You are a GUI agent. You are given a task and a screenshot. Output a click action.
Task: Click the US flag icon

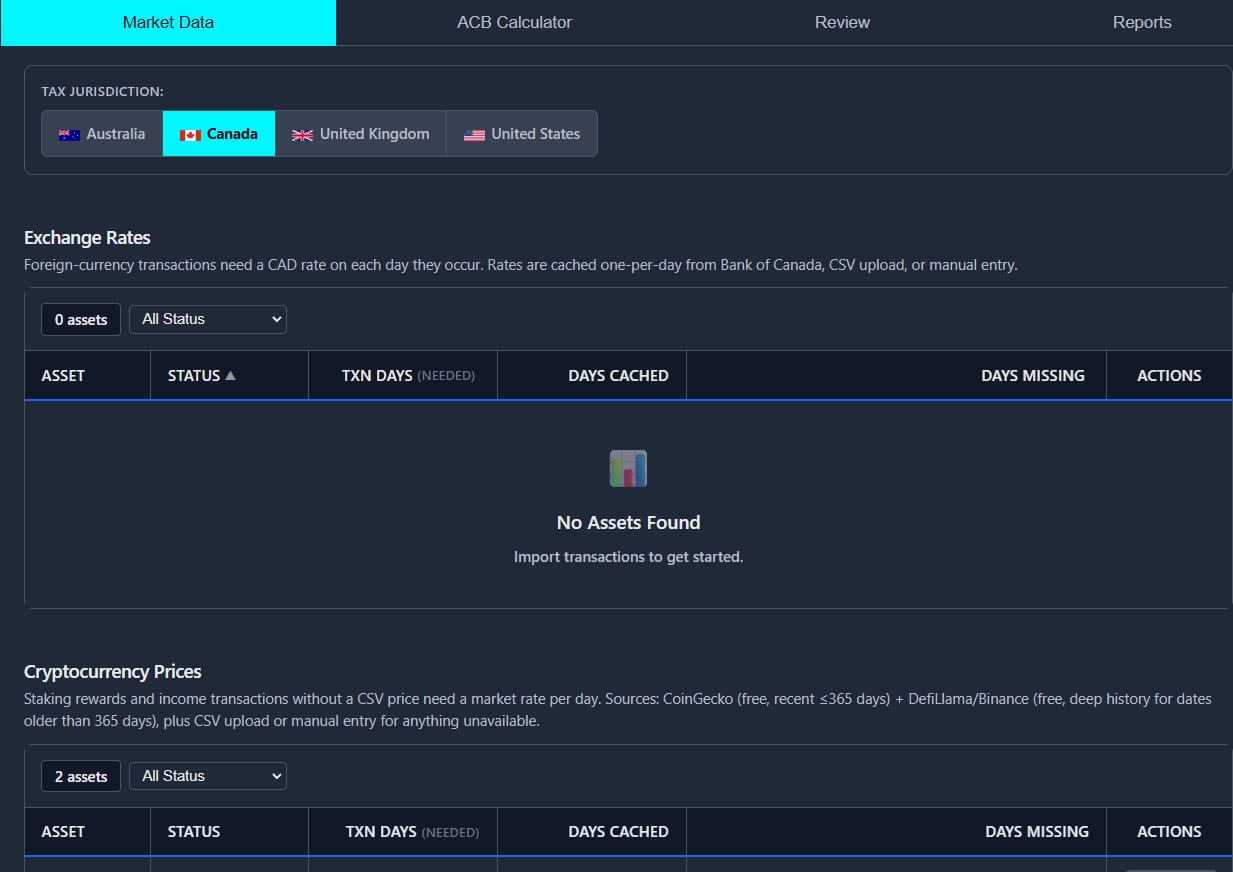click(x=474, y=135)
